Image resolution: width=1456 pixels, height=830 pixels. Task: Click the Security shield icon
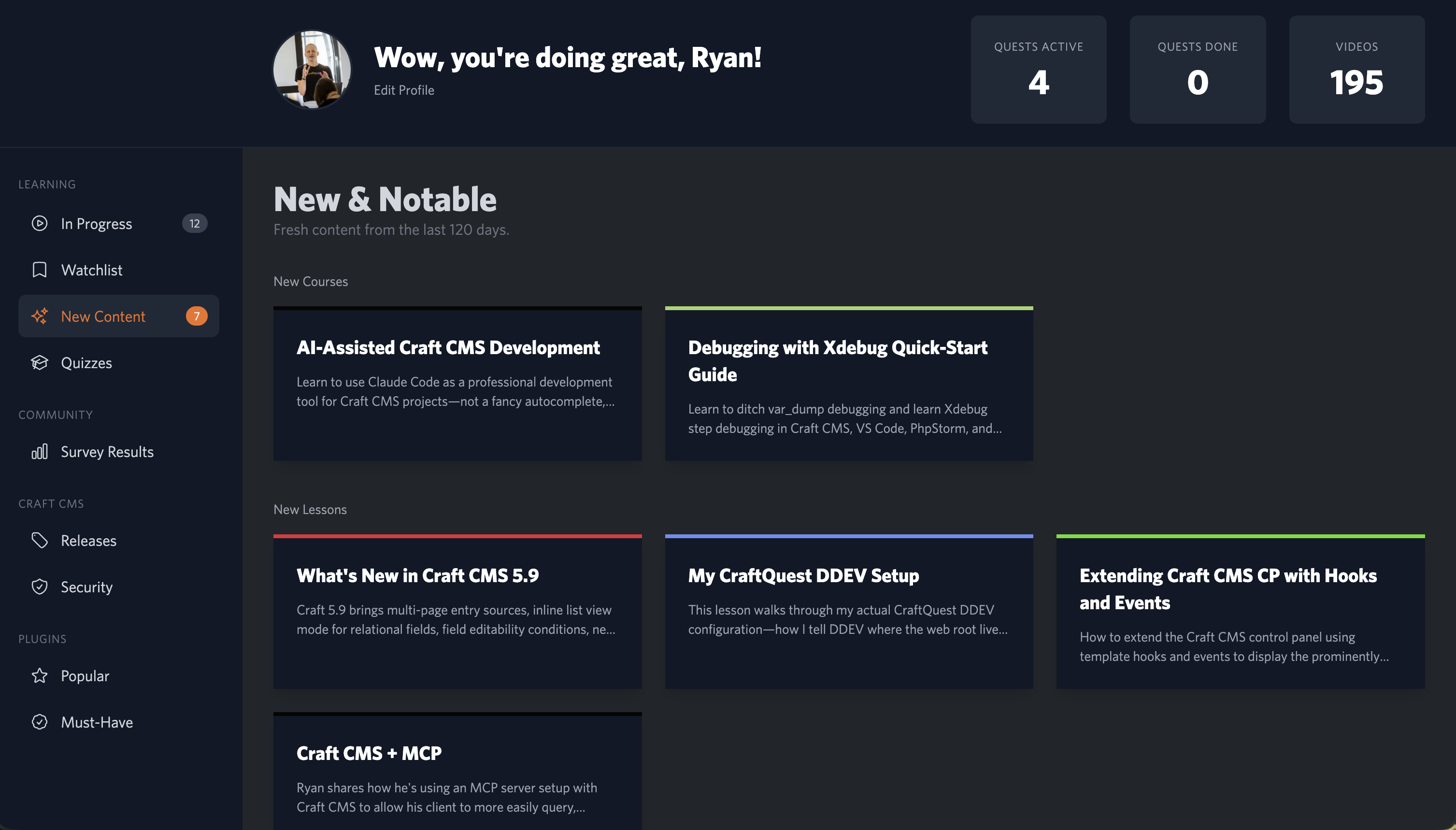click(x=39, y=587)
